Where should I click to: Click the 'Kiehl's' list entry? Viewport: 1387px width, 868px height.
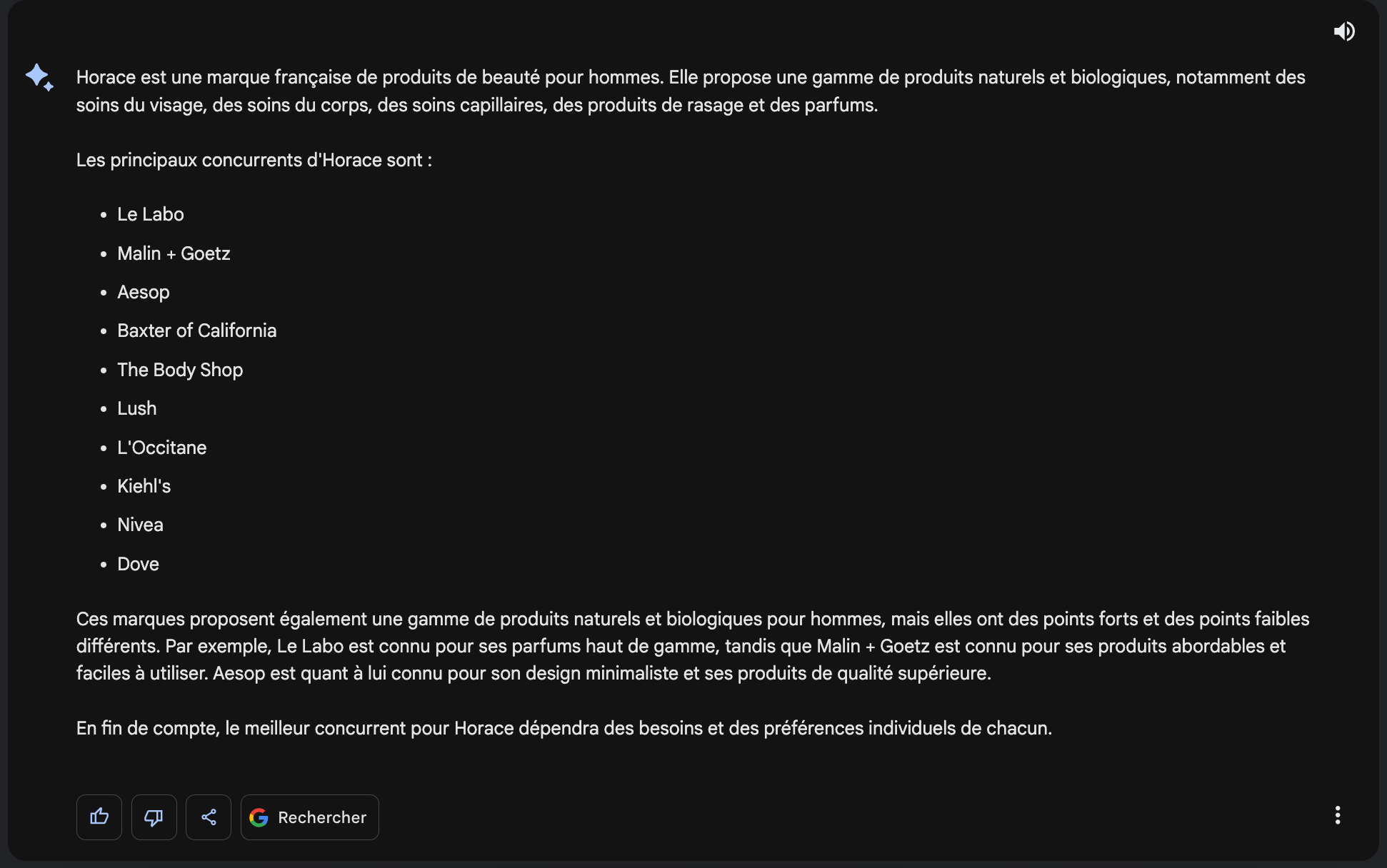[144, 485]
